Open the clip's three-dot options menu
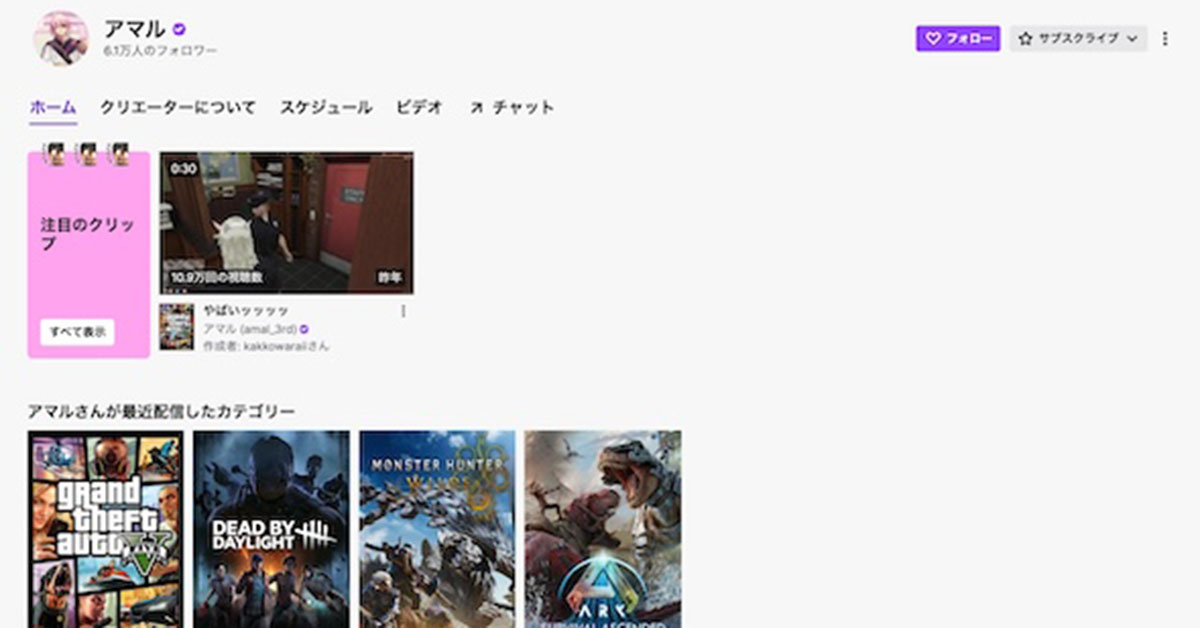1200x628 pixels. point(403,311)
